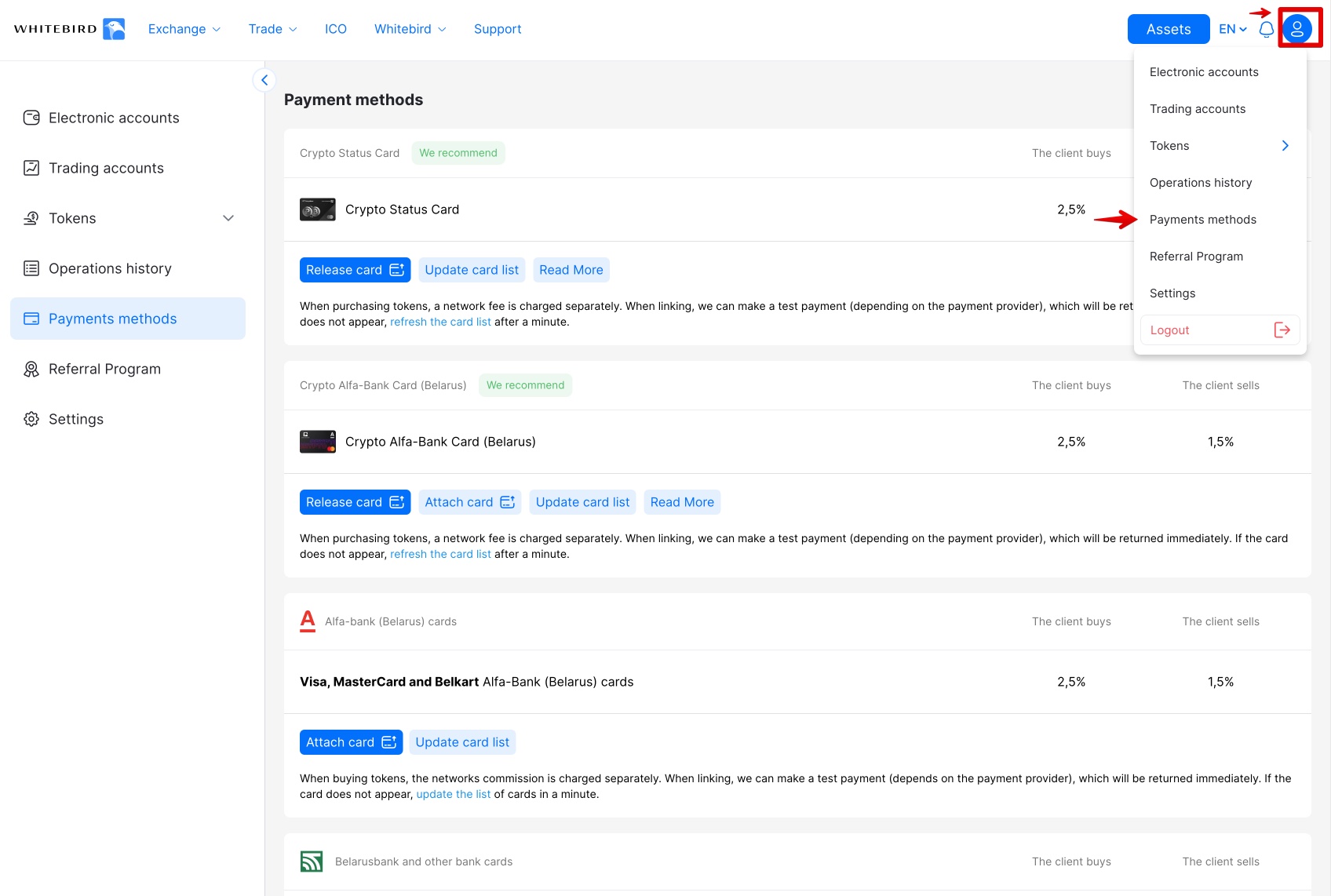Open Payments methods in the left sidebar

pyautogui.click(x=128, y=319)
